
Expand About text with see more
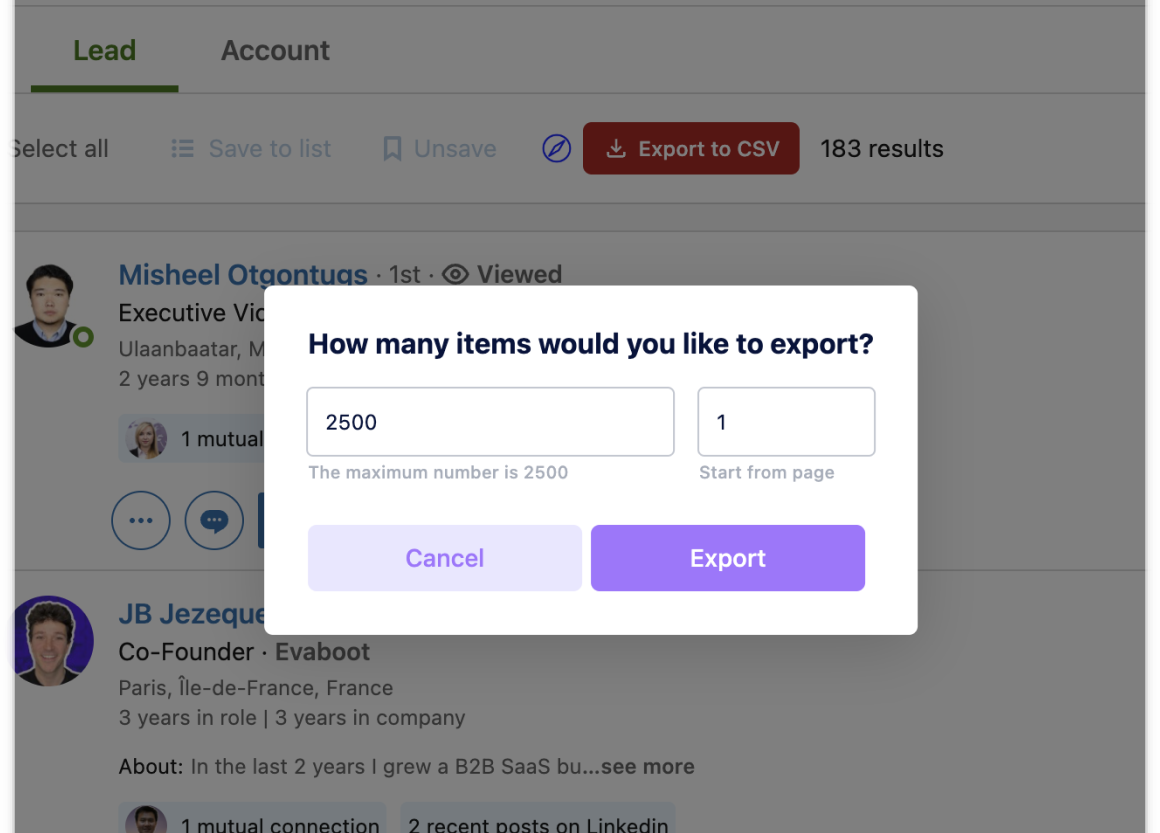(x=647, y=767)
